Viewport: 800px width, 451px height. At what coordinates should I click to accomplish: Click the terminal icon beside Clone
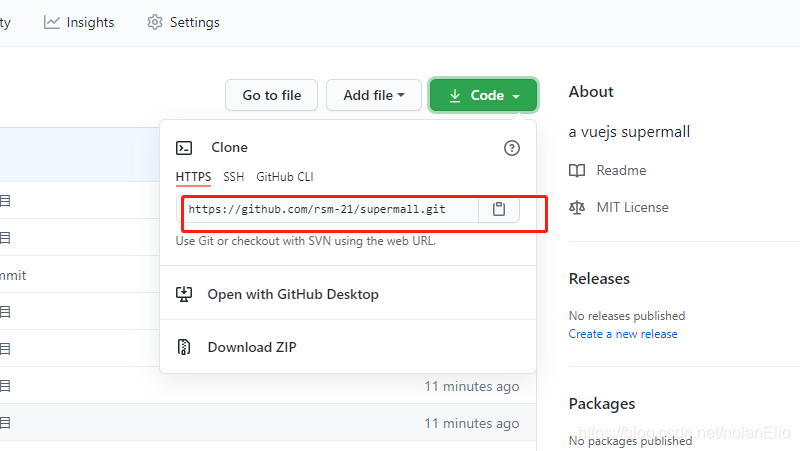pyautogui.click(x=184, y=148)
